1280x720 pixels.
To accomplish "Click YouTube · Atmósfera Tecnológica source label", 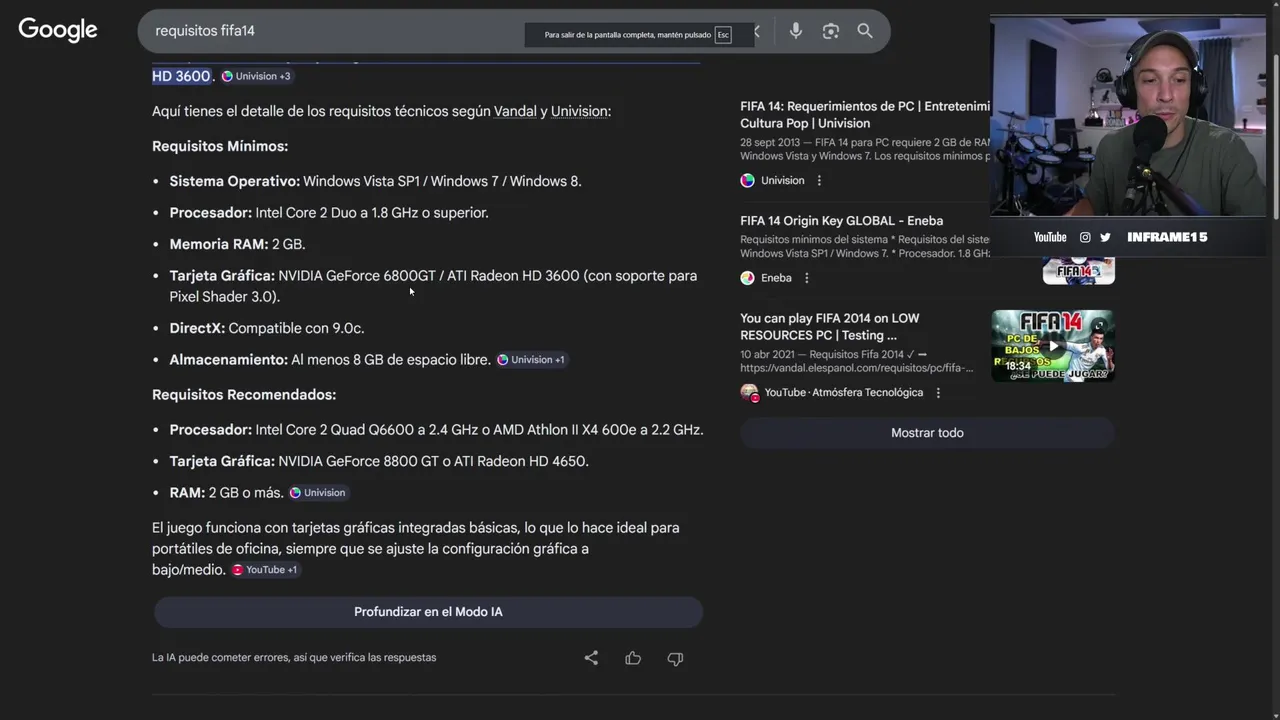I will click(x=844, y=392).
